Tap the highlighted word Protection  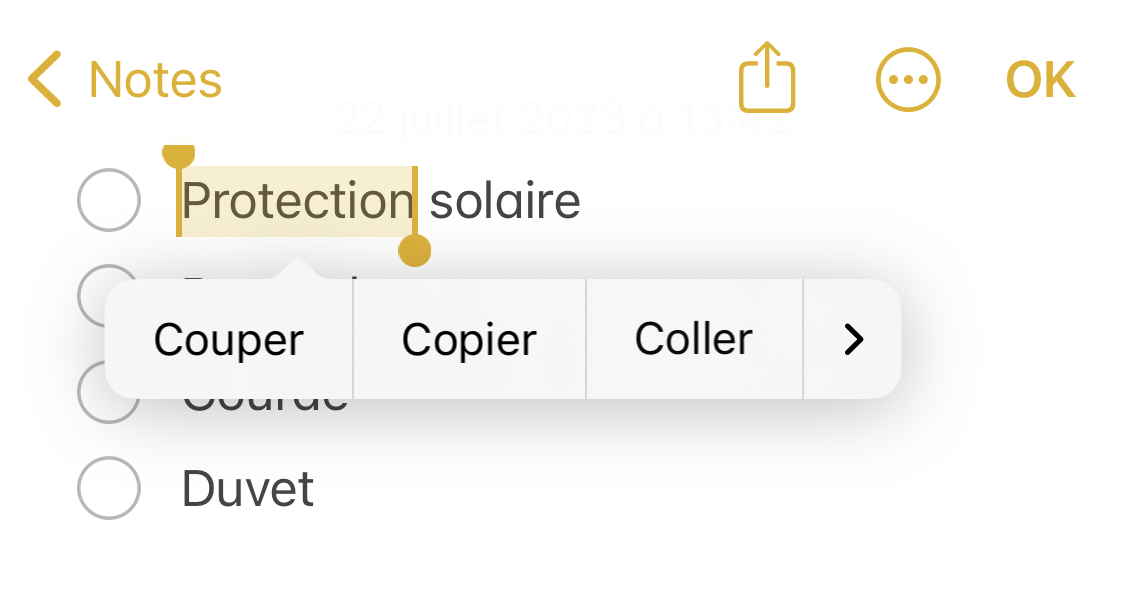[297, 201]
